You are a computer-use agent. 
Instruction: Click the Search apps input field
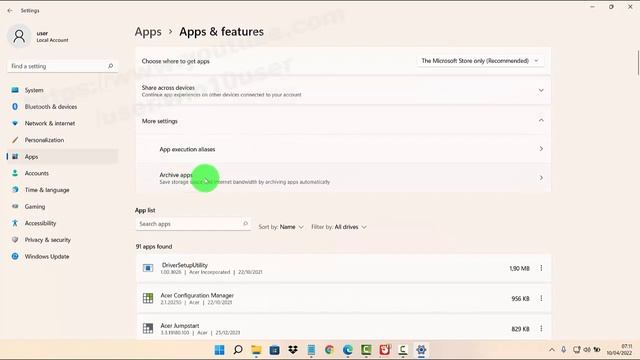click(x=193, y=224)
